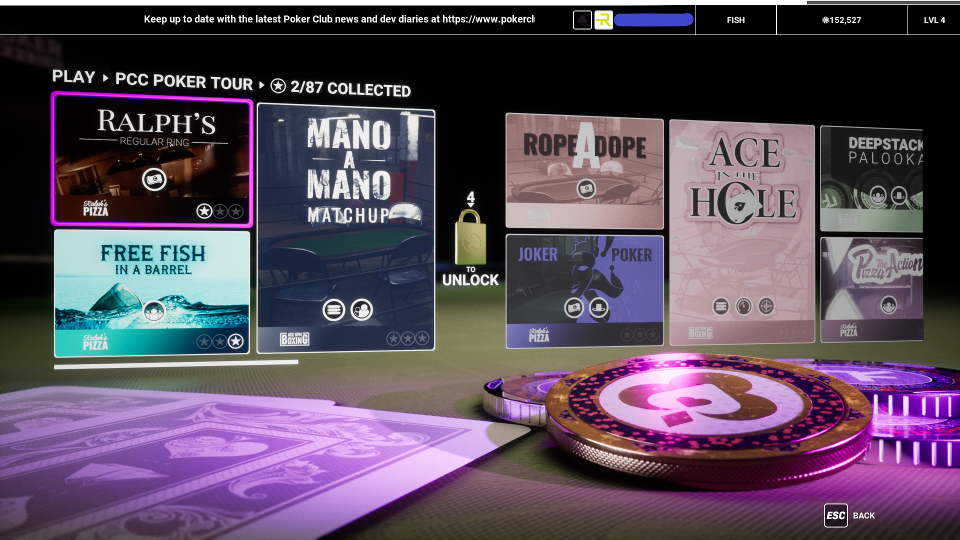Click the FISH rank label
This screenshot has width=960, height=540.
pos(735,20)
